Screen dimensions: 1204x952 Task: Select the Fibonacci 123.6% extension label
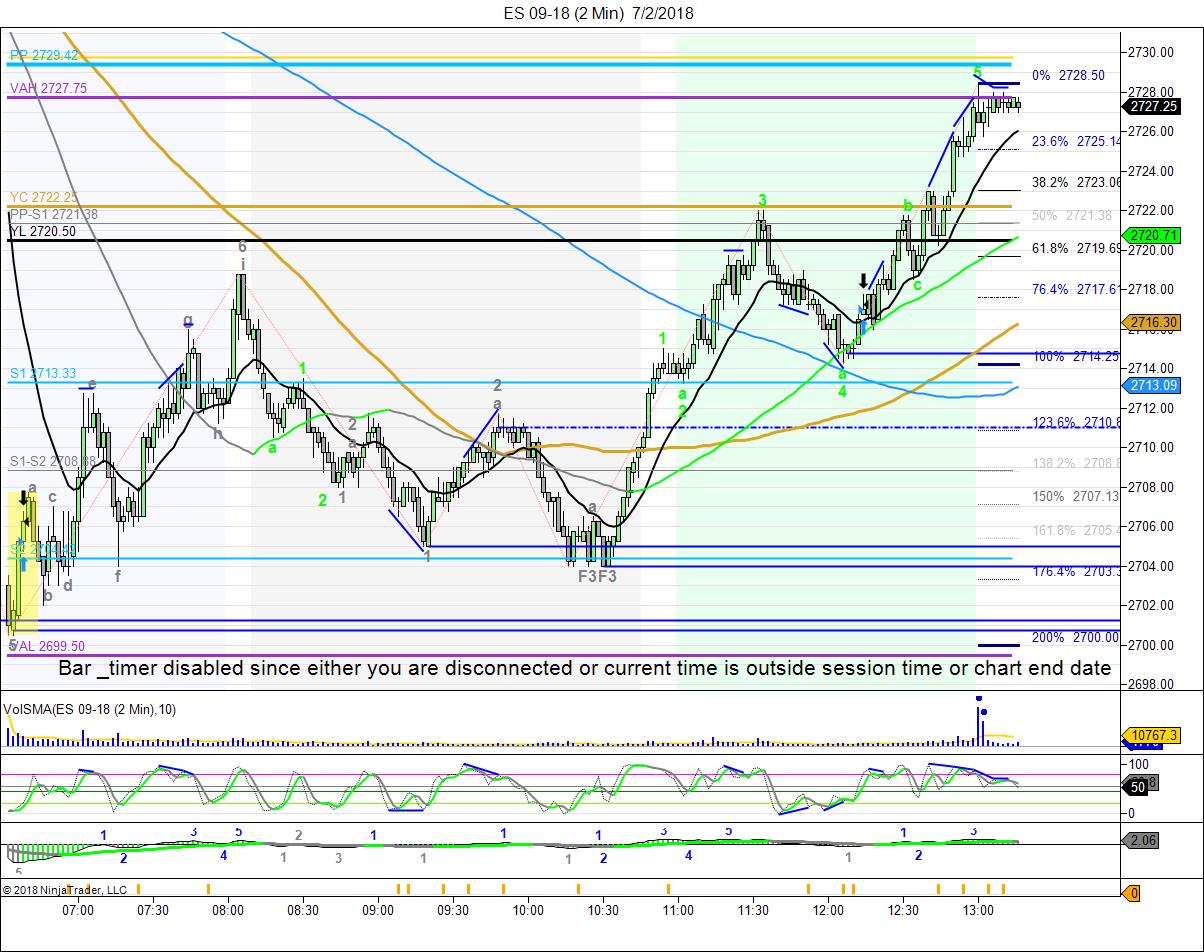(1075, 423)
